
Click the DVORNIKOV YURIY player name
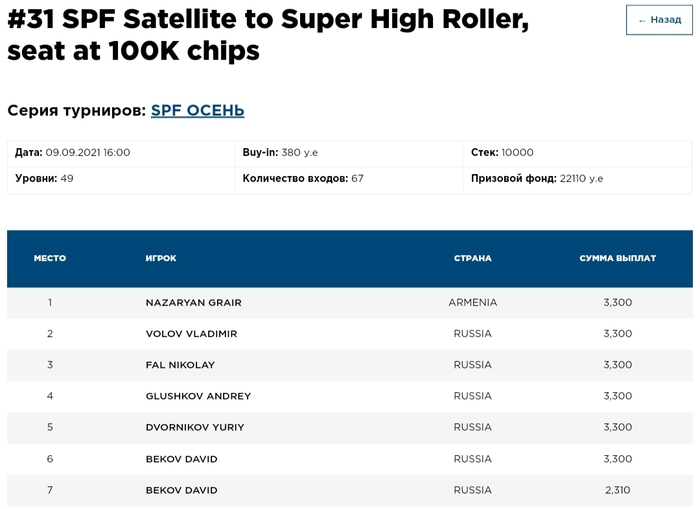pyautogui.click(x=195, y=427)
